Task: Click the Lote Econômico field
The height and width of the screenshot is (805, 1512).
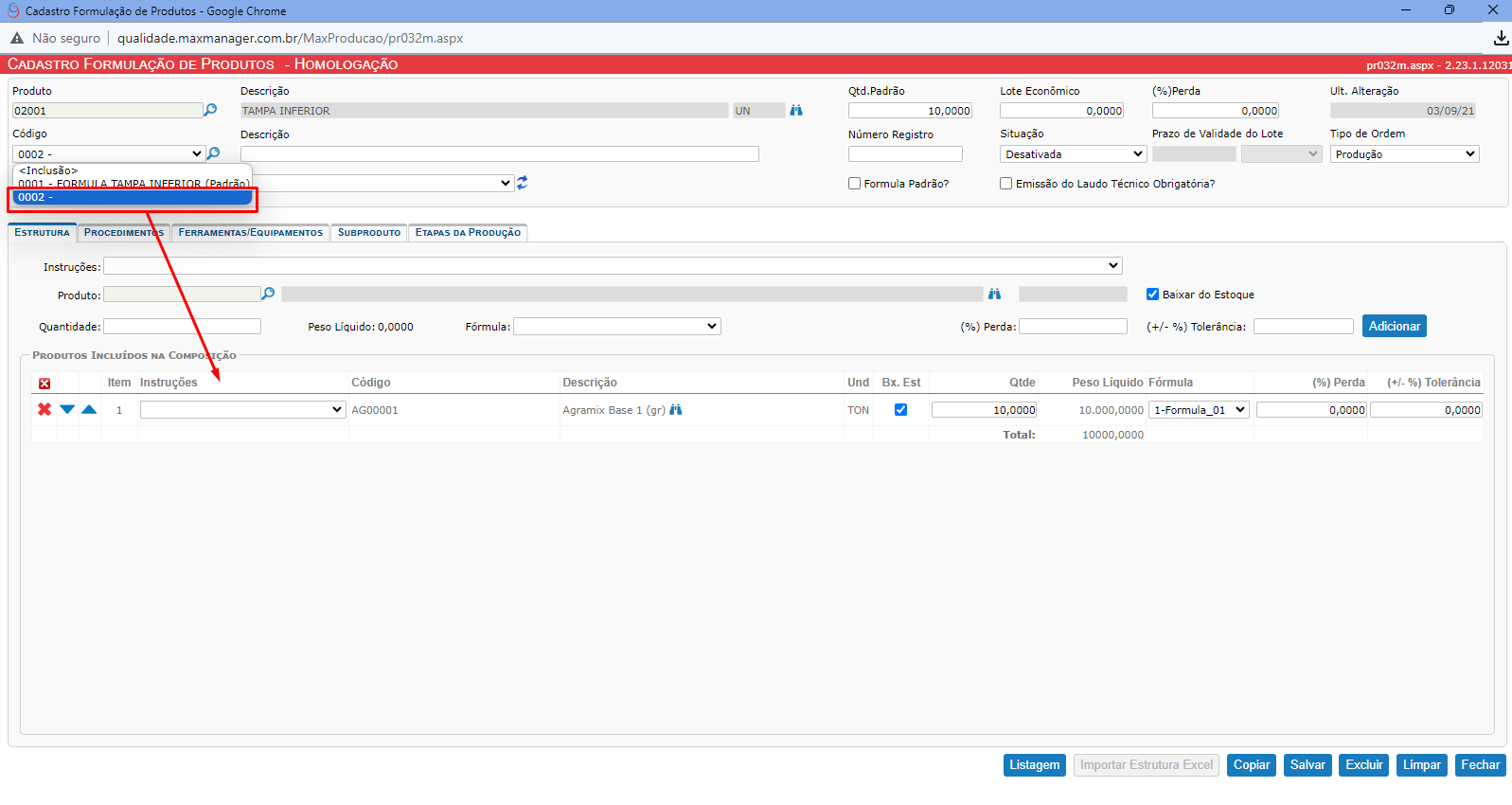Action: point(1062,110)
